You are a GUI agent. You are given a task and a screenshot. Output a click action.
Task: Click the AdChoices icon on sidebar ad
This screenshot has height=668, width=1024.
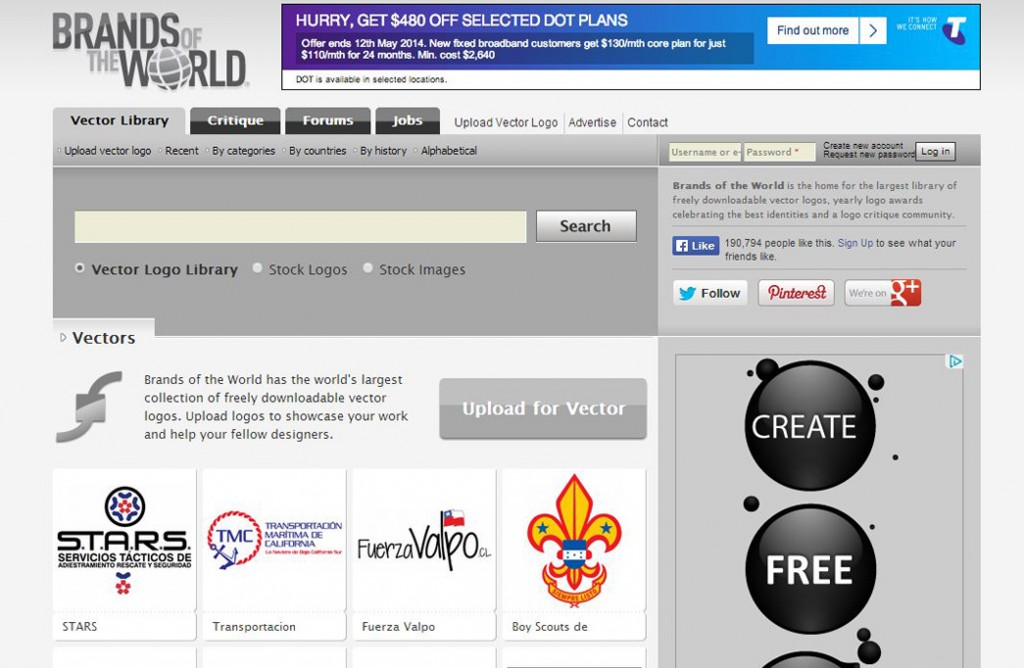click(x=955, y=361)
